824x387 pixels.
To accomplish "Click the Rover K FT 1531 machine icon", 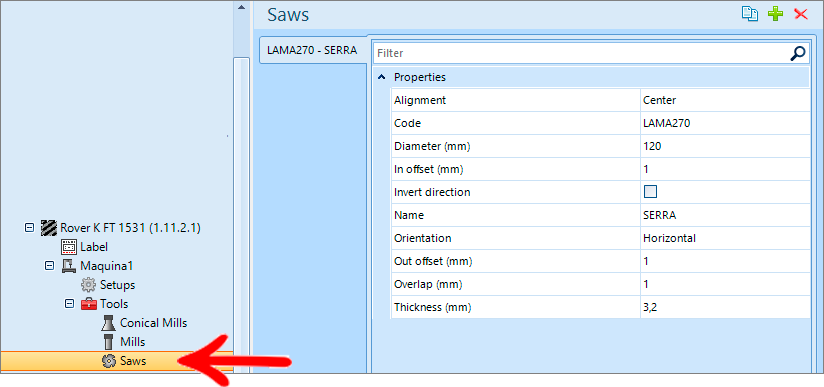I will tap(49, 228).
